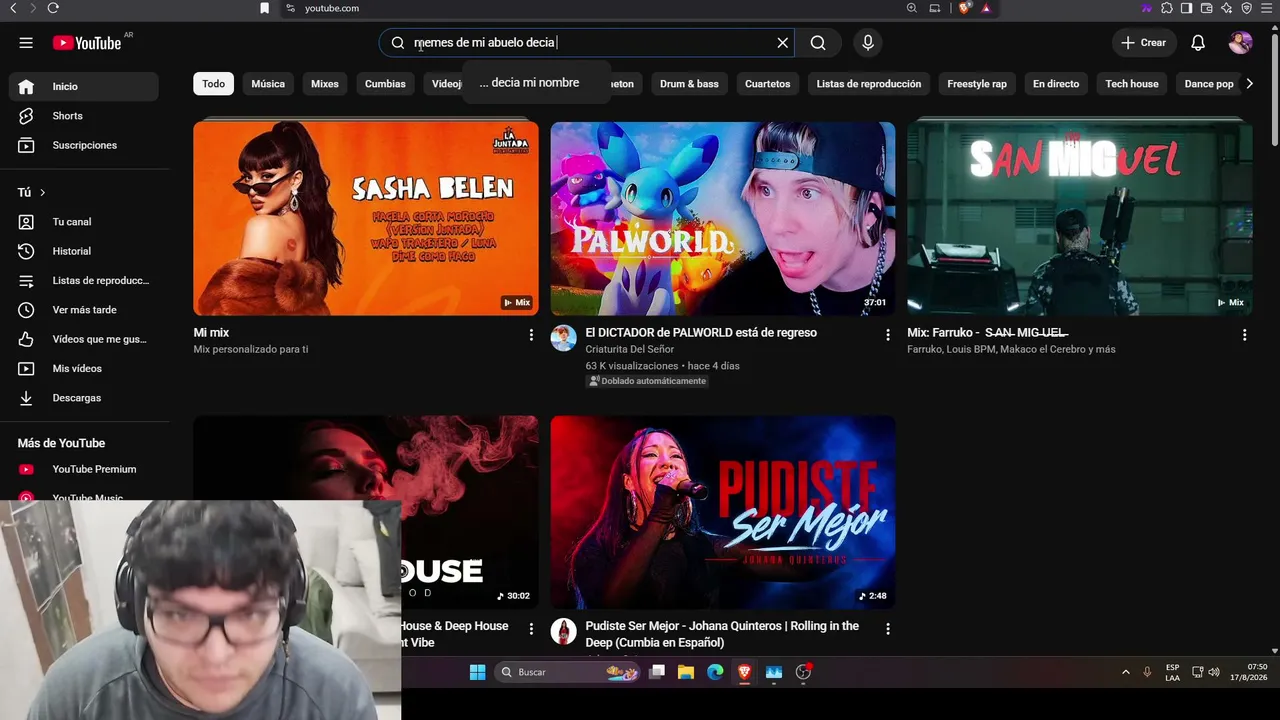Clear the search box text
The height and width of the screenshot is (720, 1280).
pyautogui.click(x=783, y=43)
